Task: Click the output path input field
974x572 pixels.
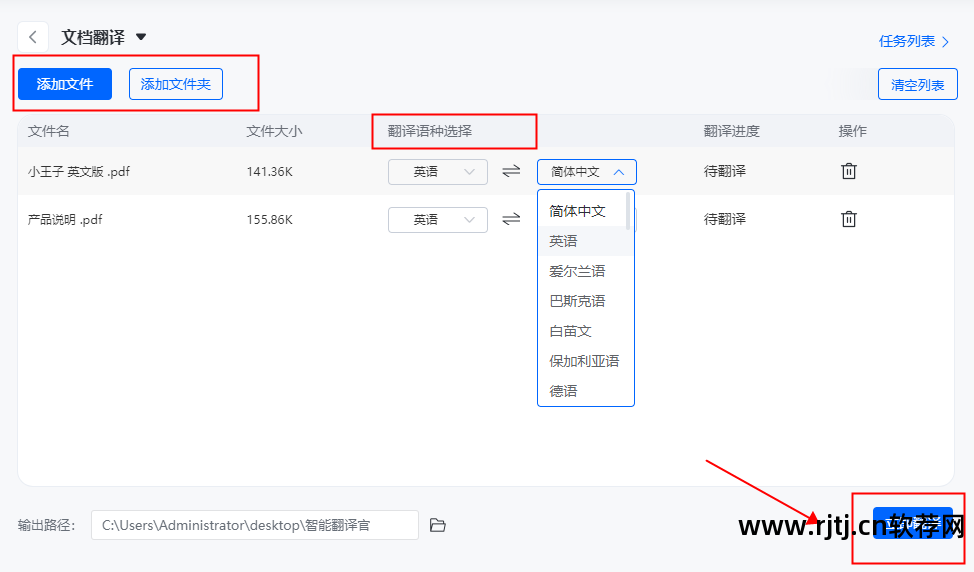Action: (255, 525)
